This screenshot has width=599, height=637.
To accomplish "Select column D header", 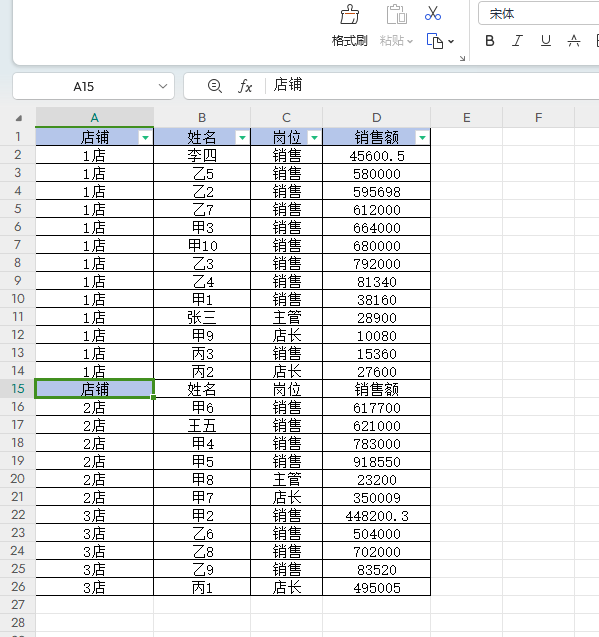I will click(x=377, y=117).
